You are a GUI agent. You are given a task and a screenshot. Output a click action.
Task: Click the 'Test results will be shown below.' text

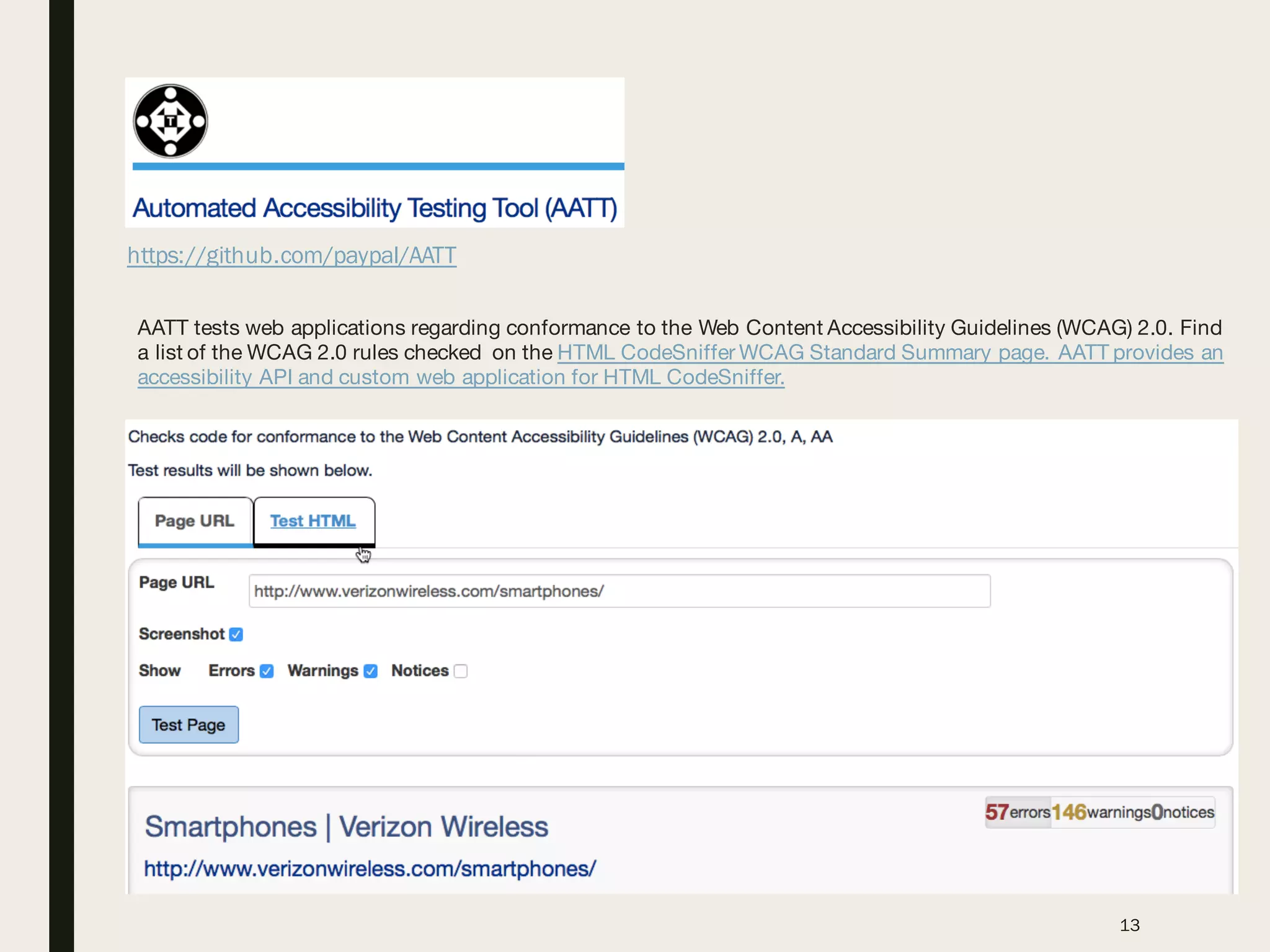250,470
